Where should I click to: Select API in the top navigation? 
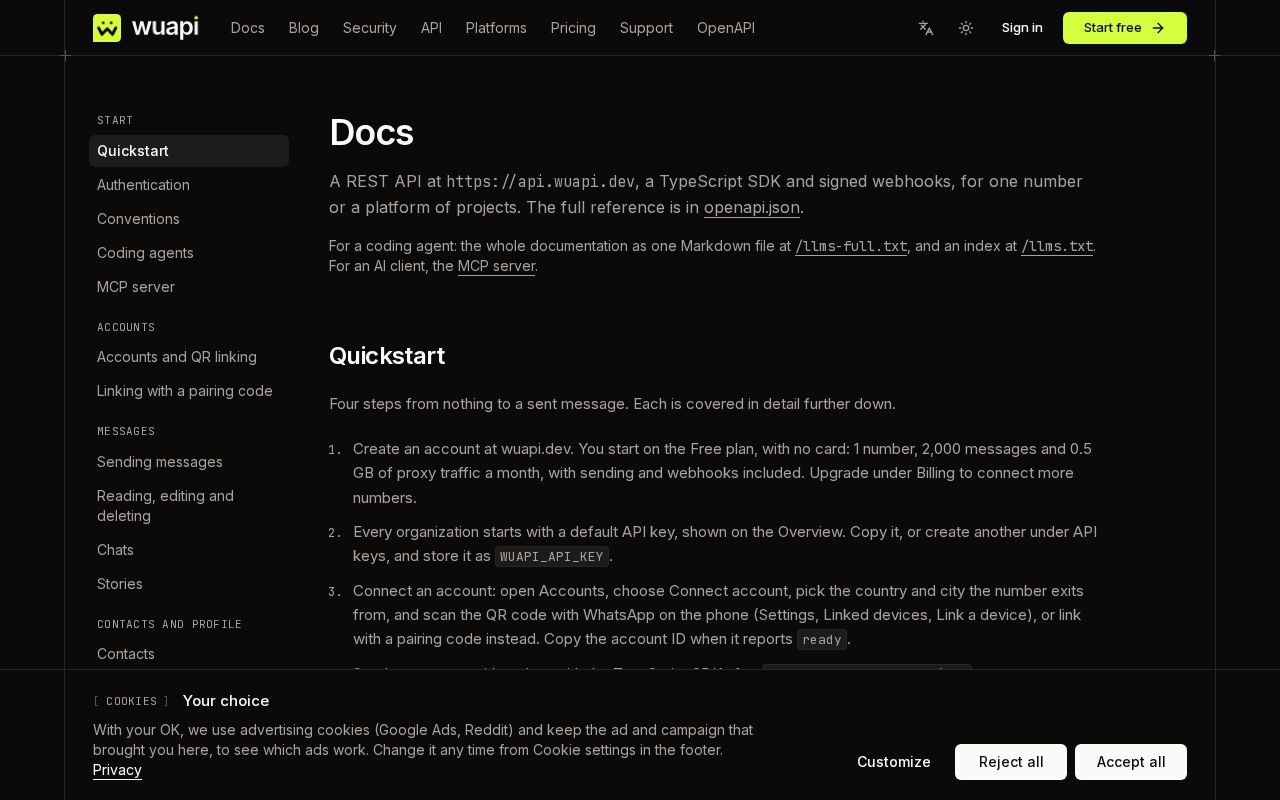coord(431,28)
